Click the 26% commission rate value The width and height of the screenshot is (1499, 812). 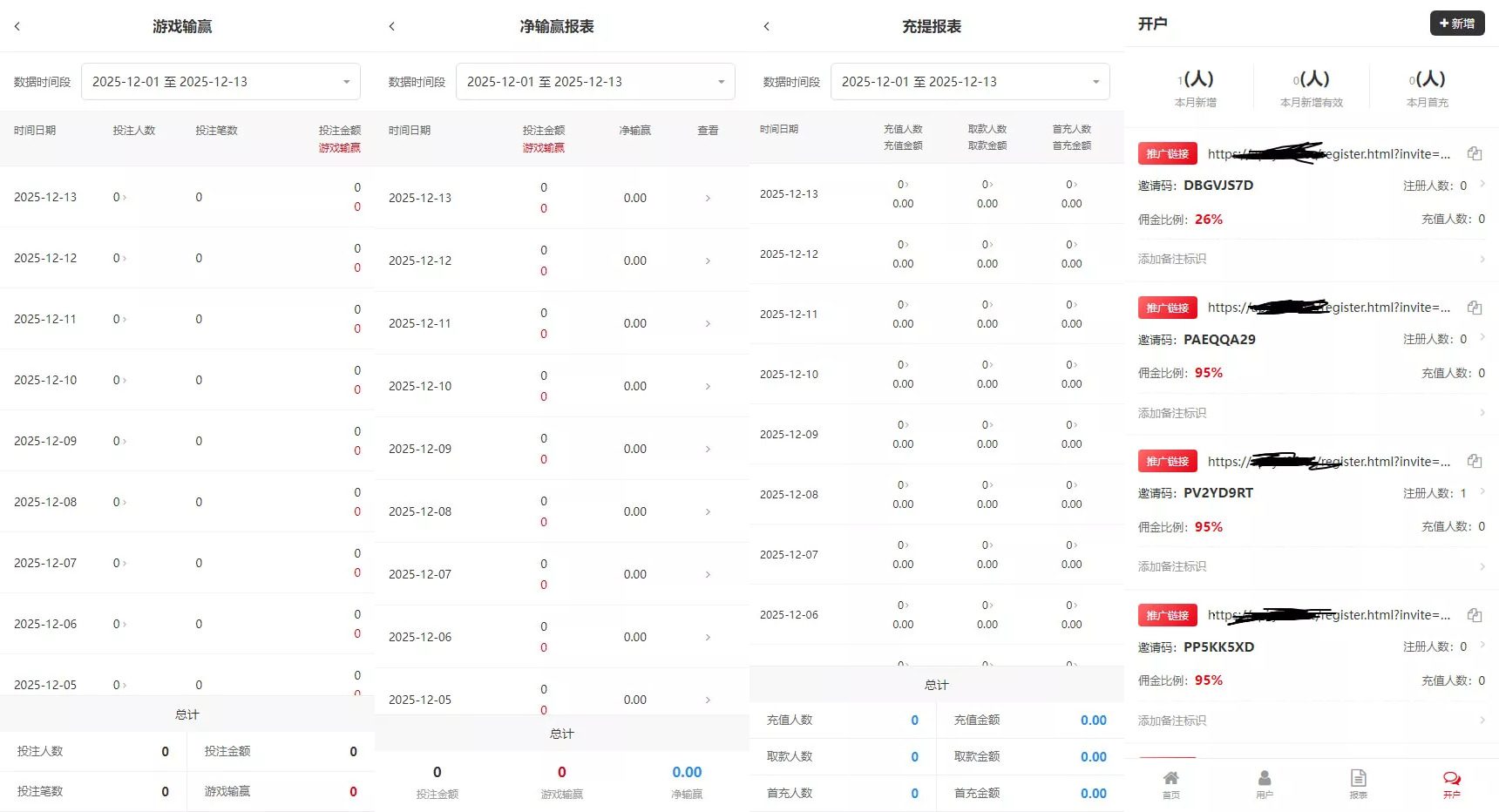(x=1208, y=219)
